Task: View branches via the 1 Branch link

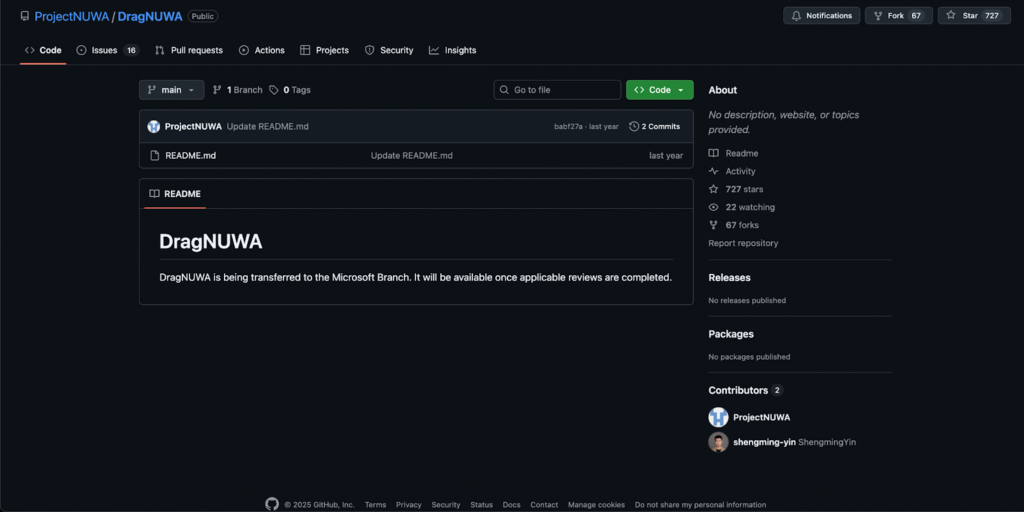Action: click(238, 90)
